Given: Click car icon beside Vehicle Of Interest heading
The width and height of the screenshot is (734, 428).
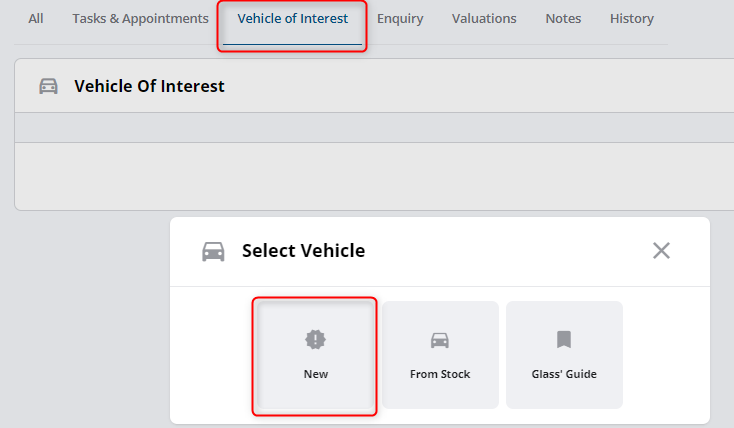Looking at the screenshot, I should 48,86.
